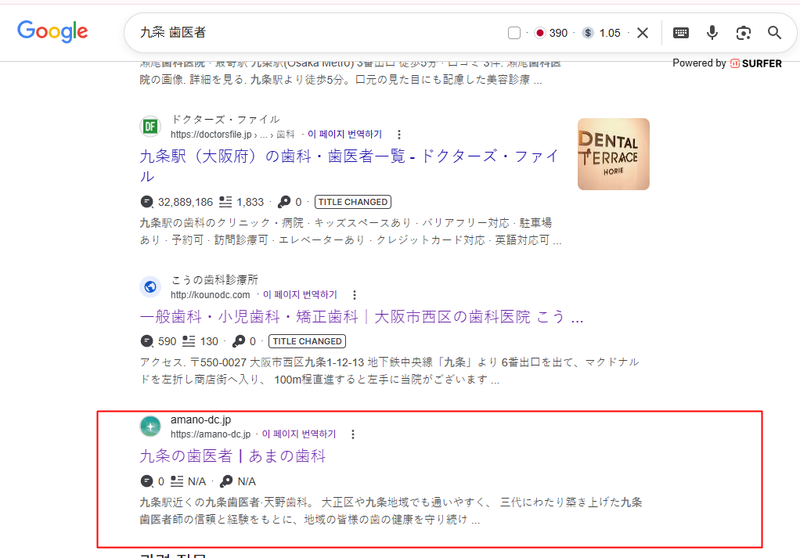The width and height of the screenshot is (800, 558).
Task: Click the amano-dc.jp green favicon
Action: click(150, 426)
